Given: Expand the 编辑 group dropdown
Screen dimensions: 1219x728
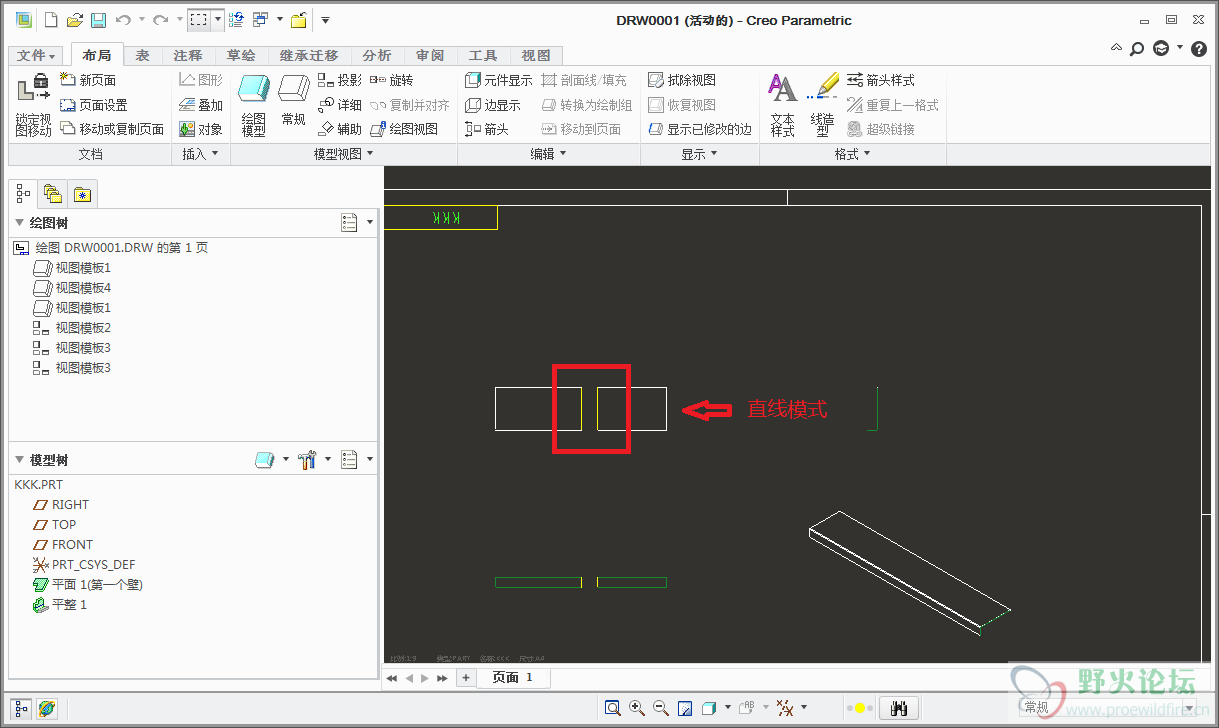Looking at the screenshot, I should point(549,154).
